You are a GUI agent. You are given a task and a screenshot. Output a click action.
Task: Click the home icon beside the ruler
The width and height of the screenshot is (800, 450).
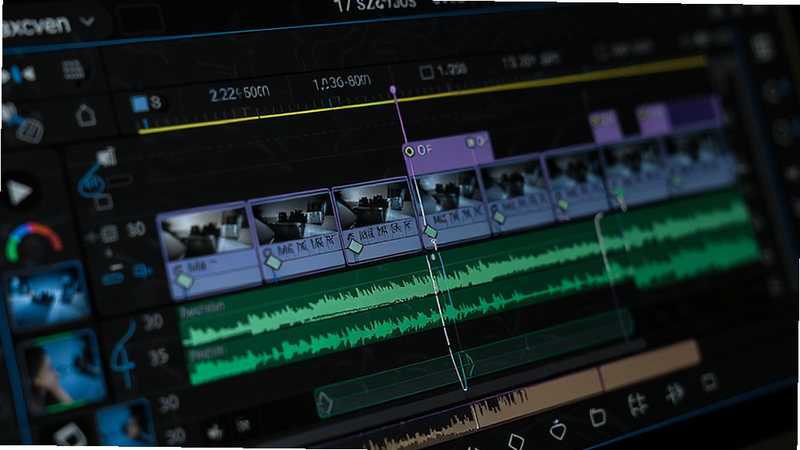85,116
